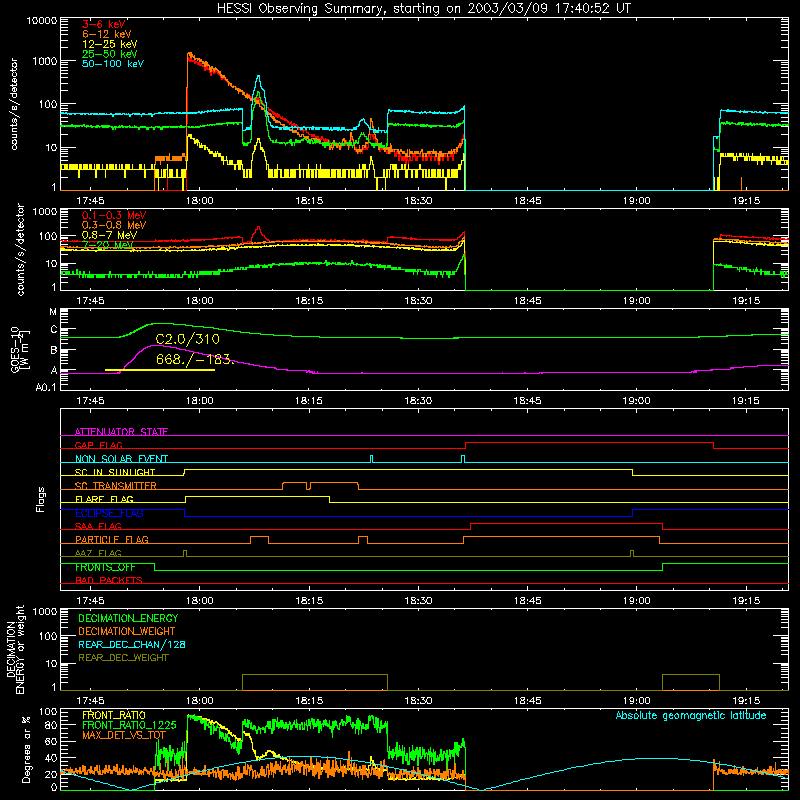
Task: Click the 50-100 keV peak near 18:08
Action: click(259, 77)
